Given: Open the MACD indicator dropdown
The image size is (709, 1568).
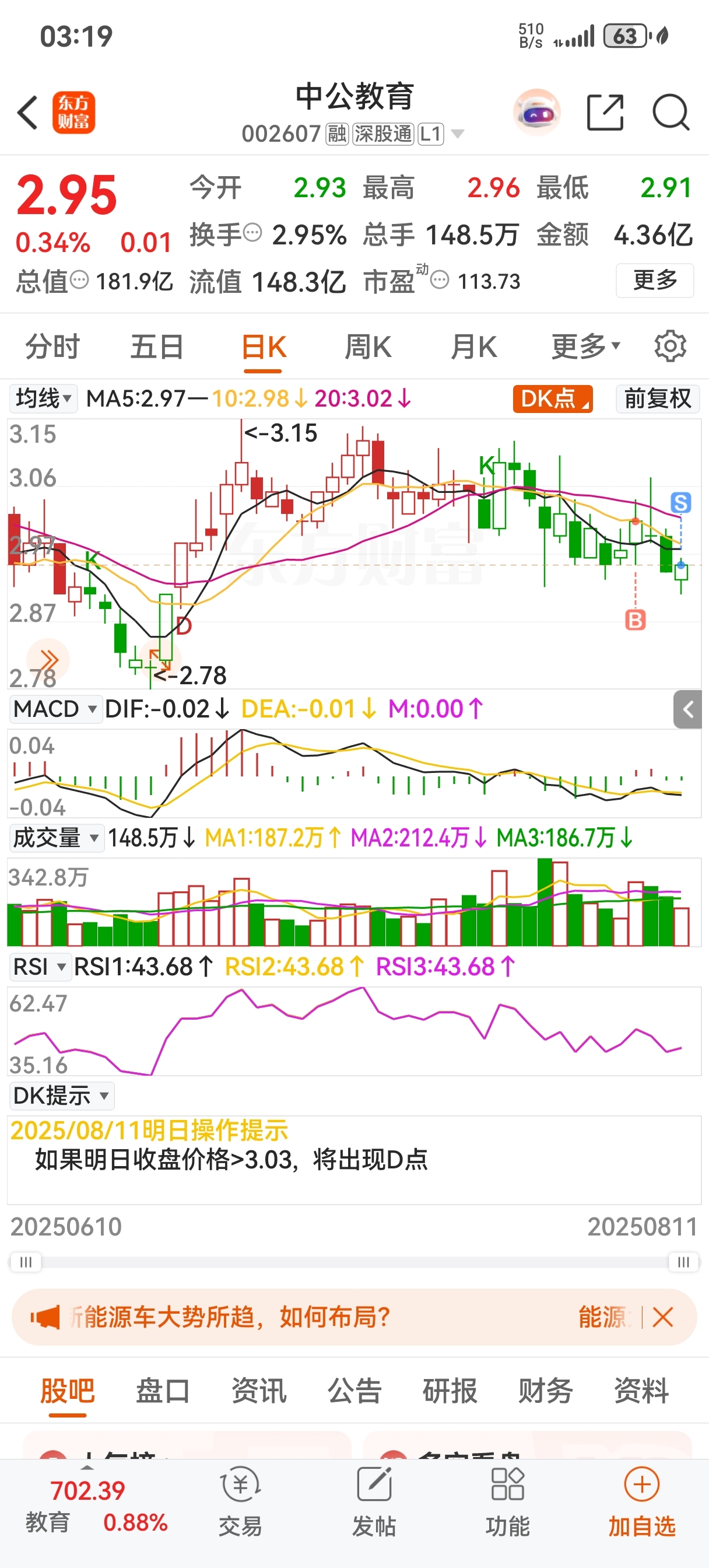Looking at the screenshot, I should pyautogui.click(x=55, y=709).
